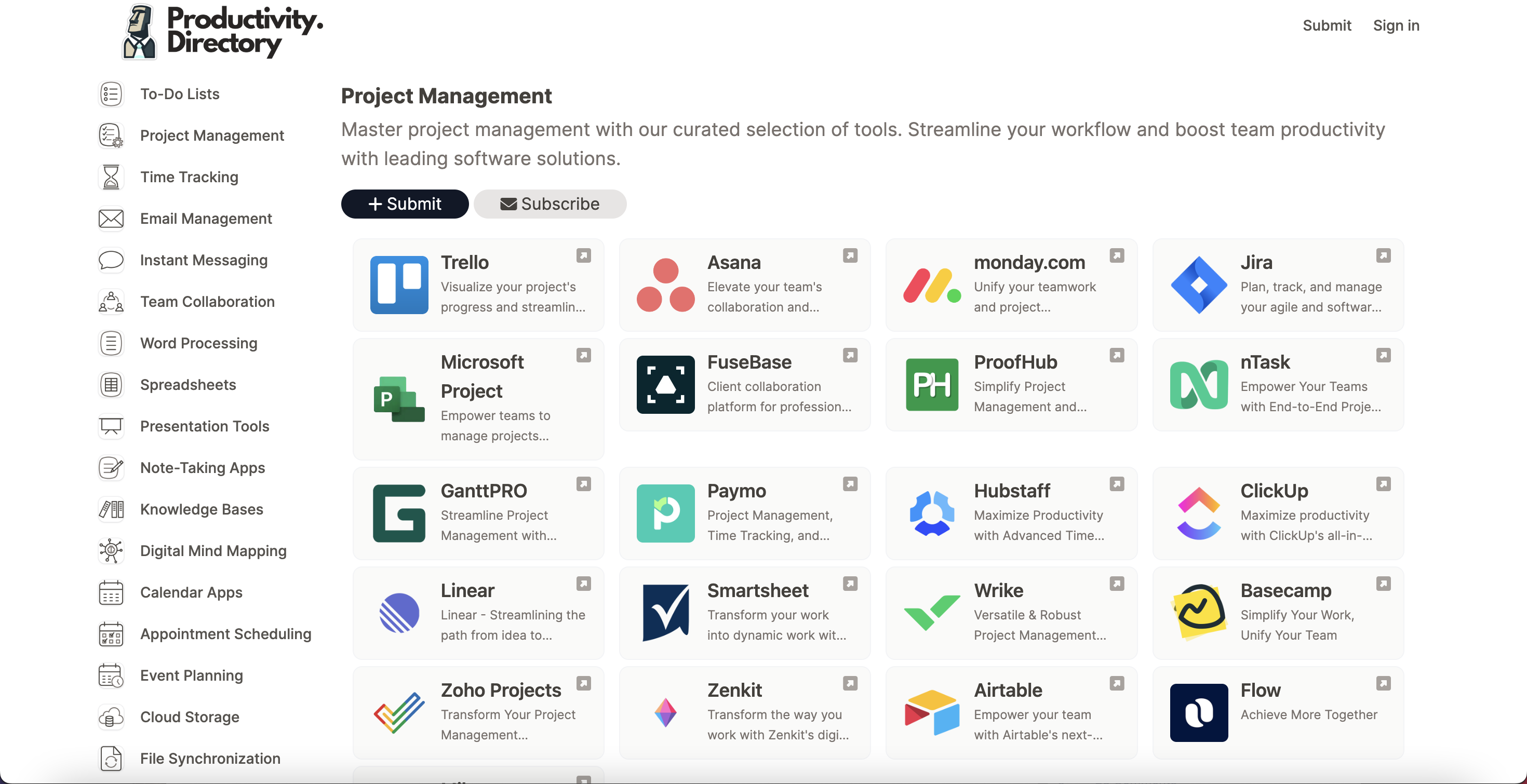Click the Jira diamond logo
Image resolution: width=1527 pixels, height=784 pixels.
(x=1199, y=285)
